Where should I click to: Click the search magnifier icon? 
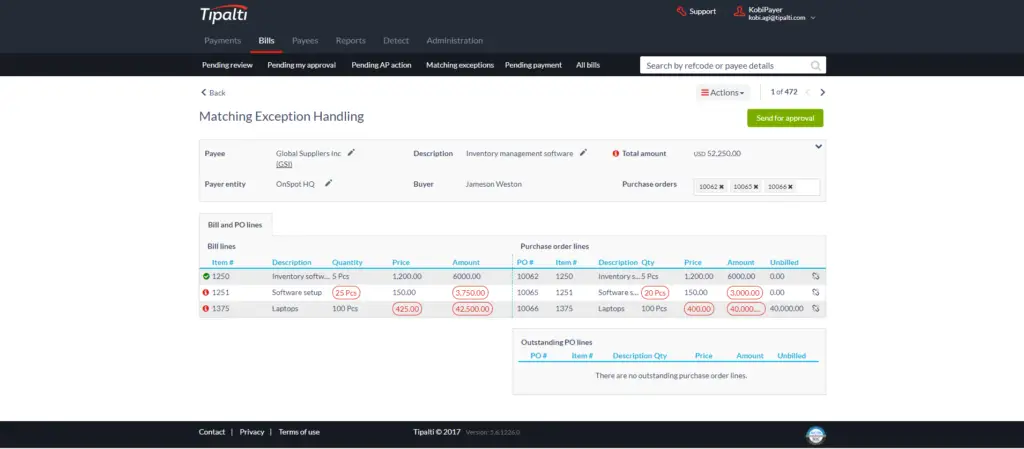816,66
